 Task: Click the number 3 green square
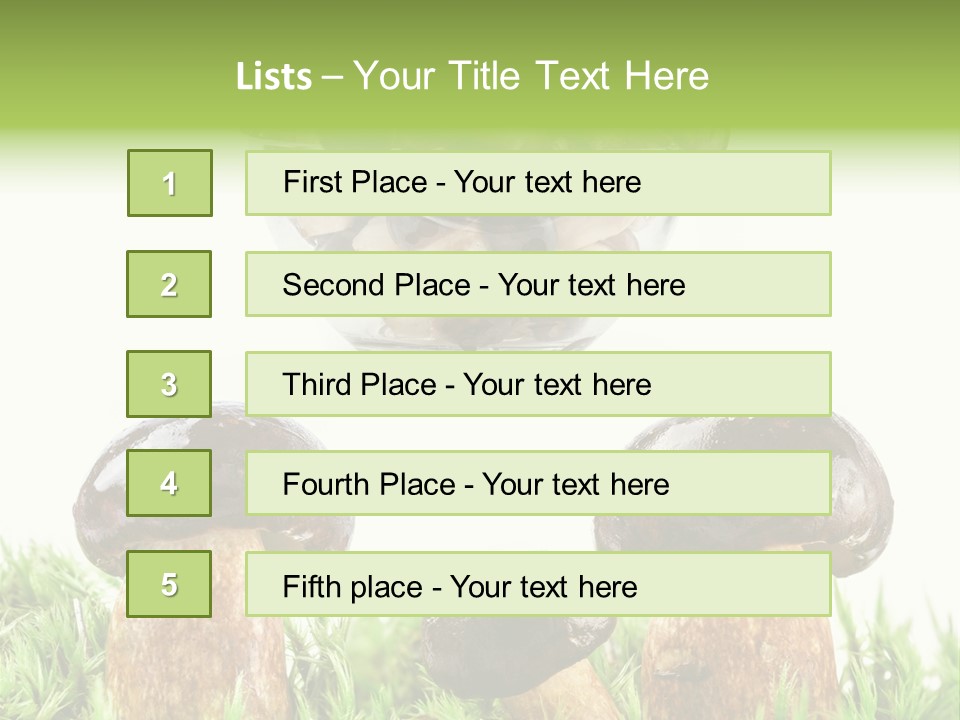(x=169, y=384)
